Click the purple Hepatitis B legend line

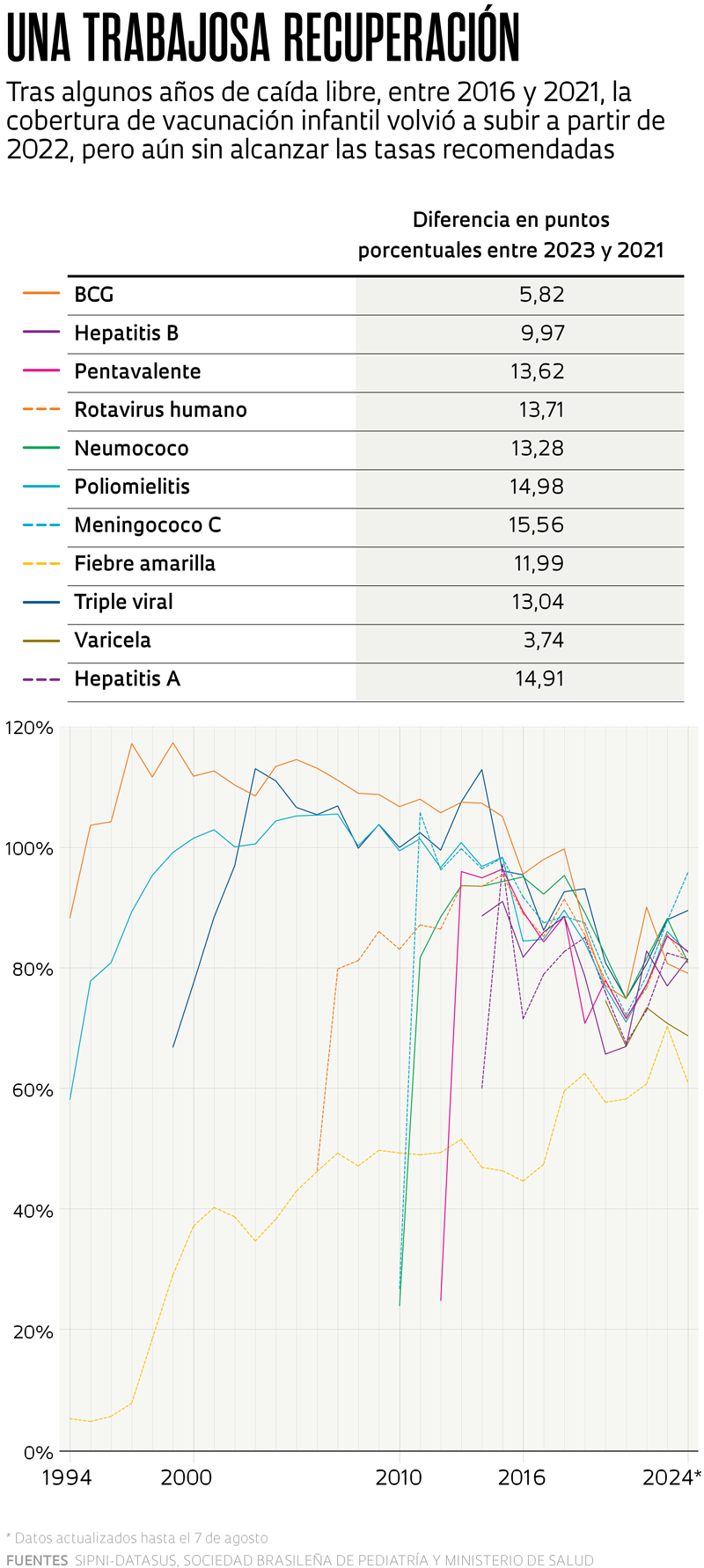(41, 333)
